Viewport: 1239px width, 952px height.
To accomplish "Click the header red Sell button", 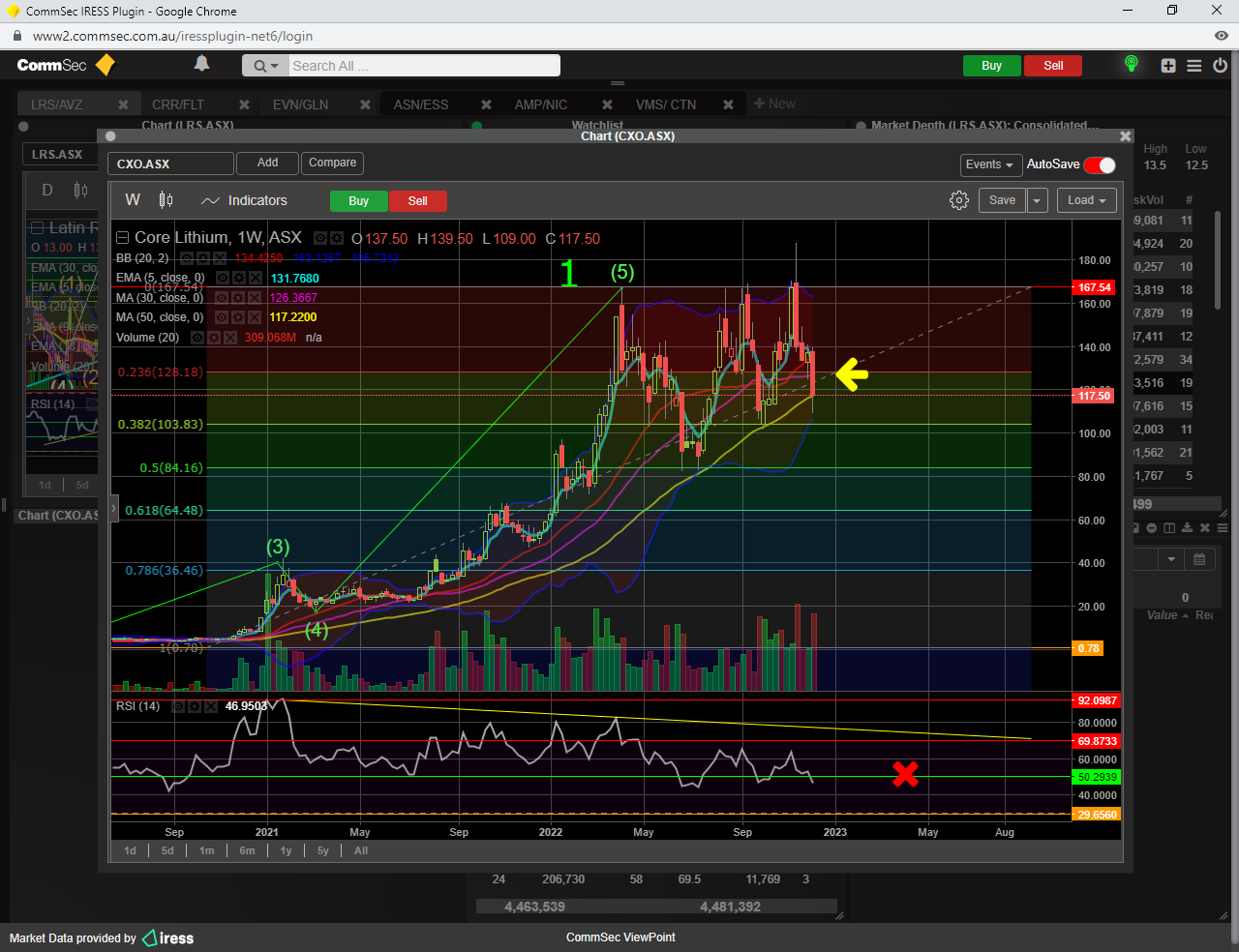I will (x=1053, y=66).
